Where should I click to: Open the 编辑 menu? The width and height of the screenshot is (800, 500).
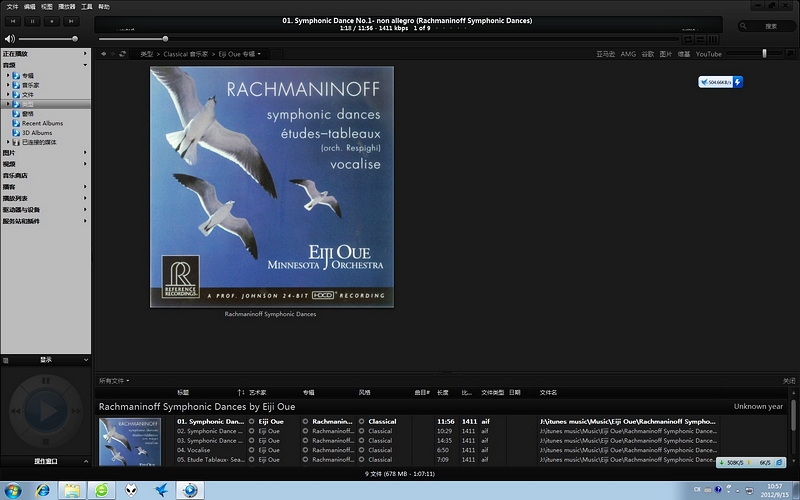(x=30, y=7)
